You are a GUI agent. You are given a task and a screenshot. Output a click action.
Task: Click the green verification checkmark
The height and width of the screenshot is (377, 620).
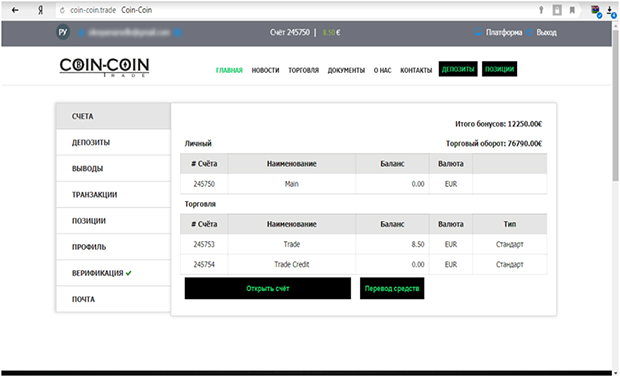129,273
